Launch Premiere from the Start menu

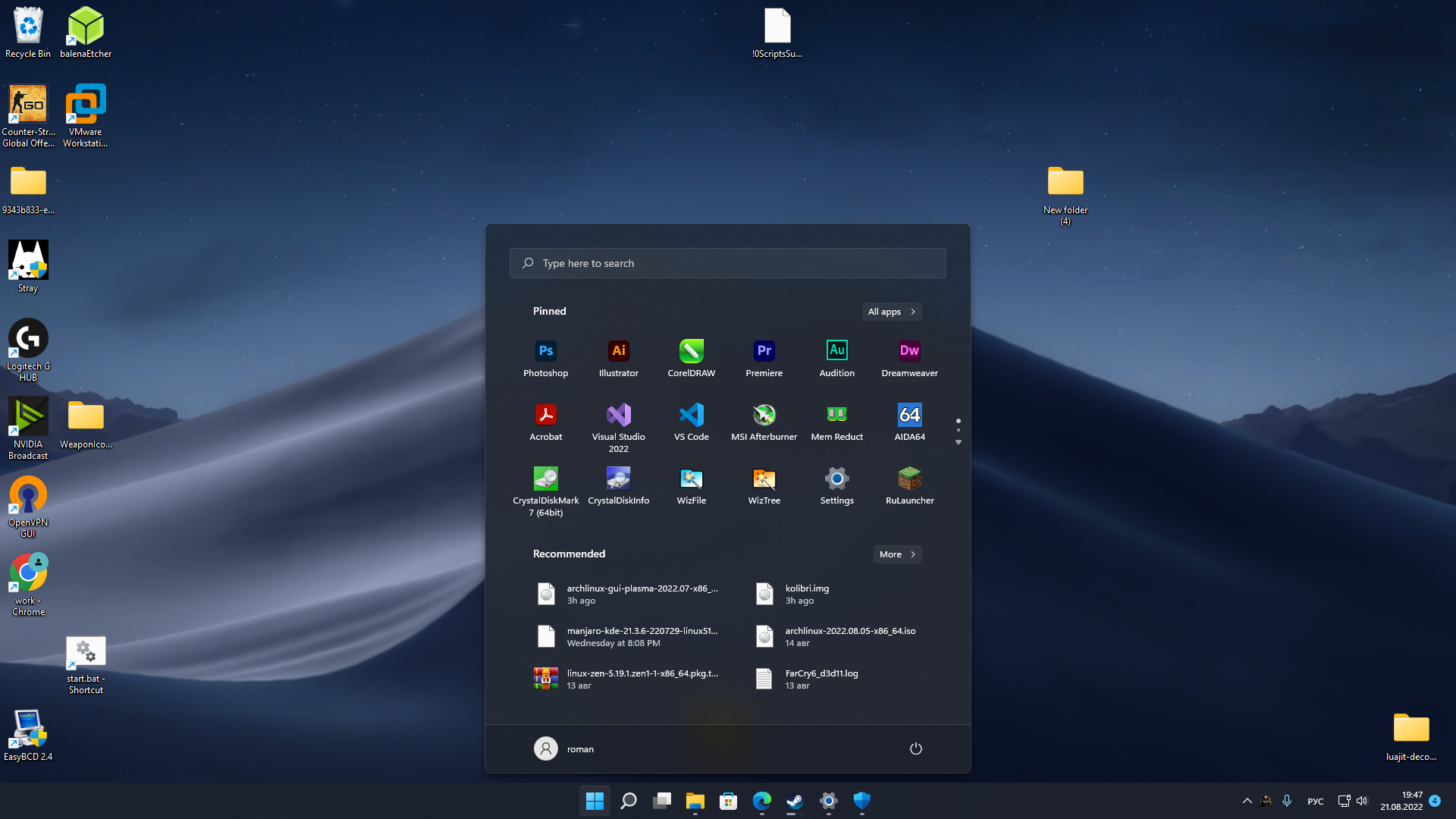point(764,358)
